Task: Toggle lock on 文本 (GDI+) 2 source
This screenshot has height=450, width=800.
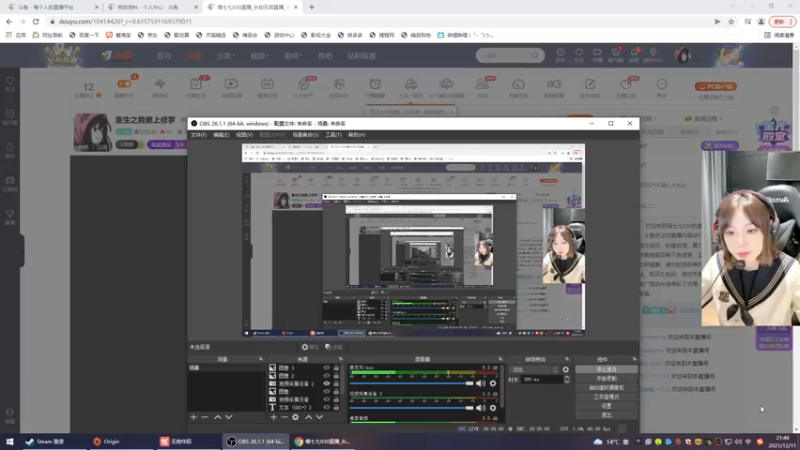Action: pos(336,408)
